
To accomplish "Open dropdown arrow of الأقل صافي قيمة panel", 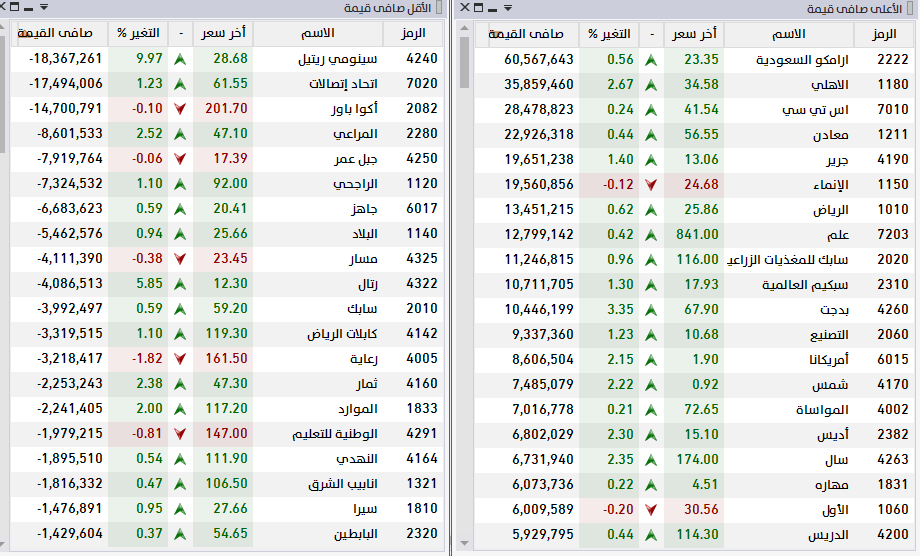I will 44,8.
